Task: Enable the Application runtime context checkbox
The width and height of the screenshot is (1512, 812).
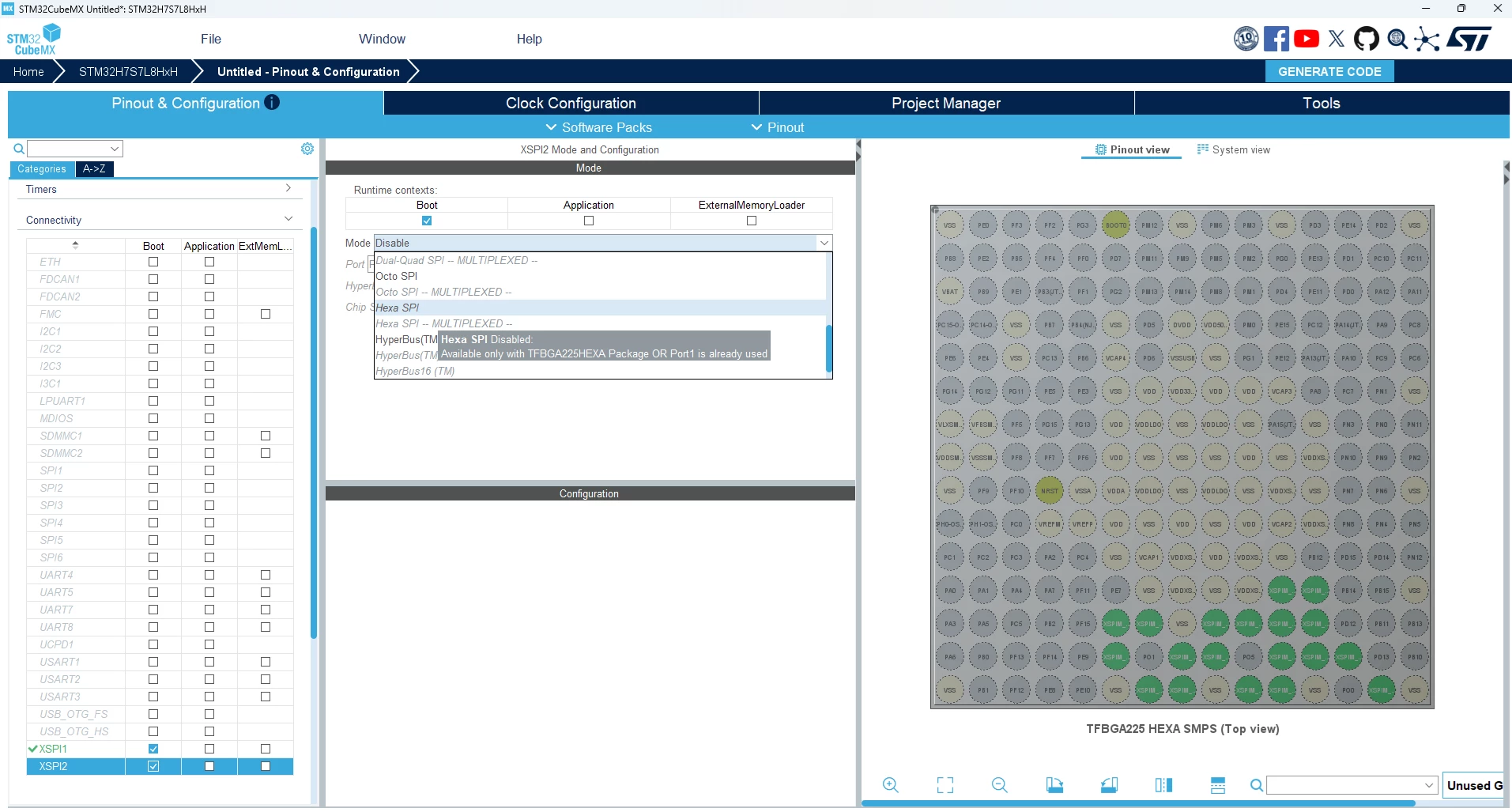Action: tap(589, 221)
